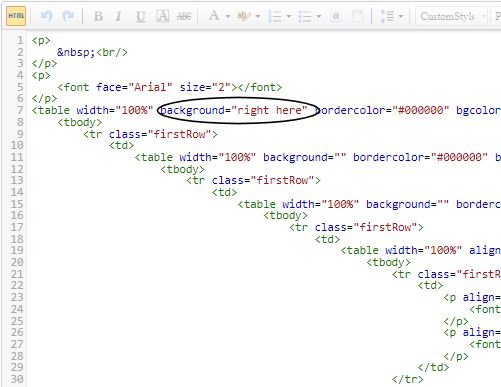Open the font color dropdown arrow
501x387 pixels.
[x=228, y=16]
